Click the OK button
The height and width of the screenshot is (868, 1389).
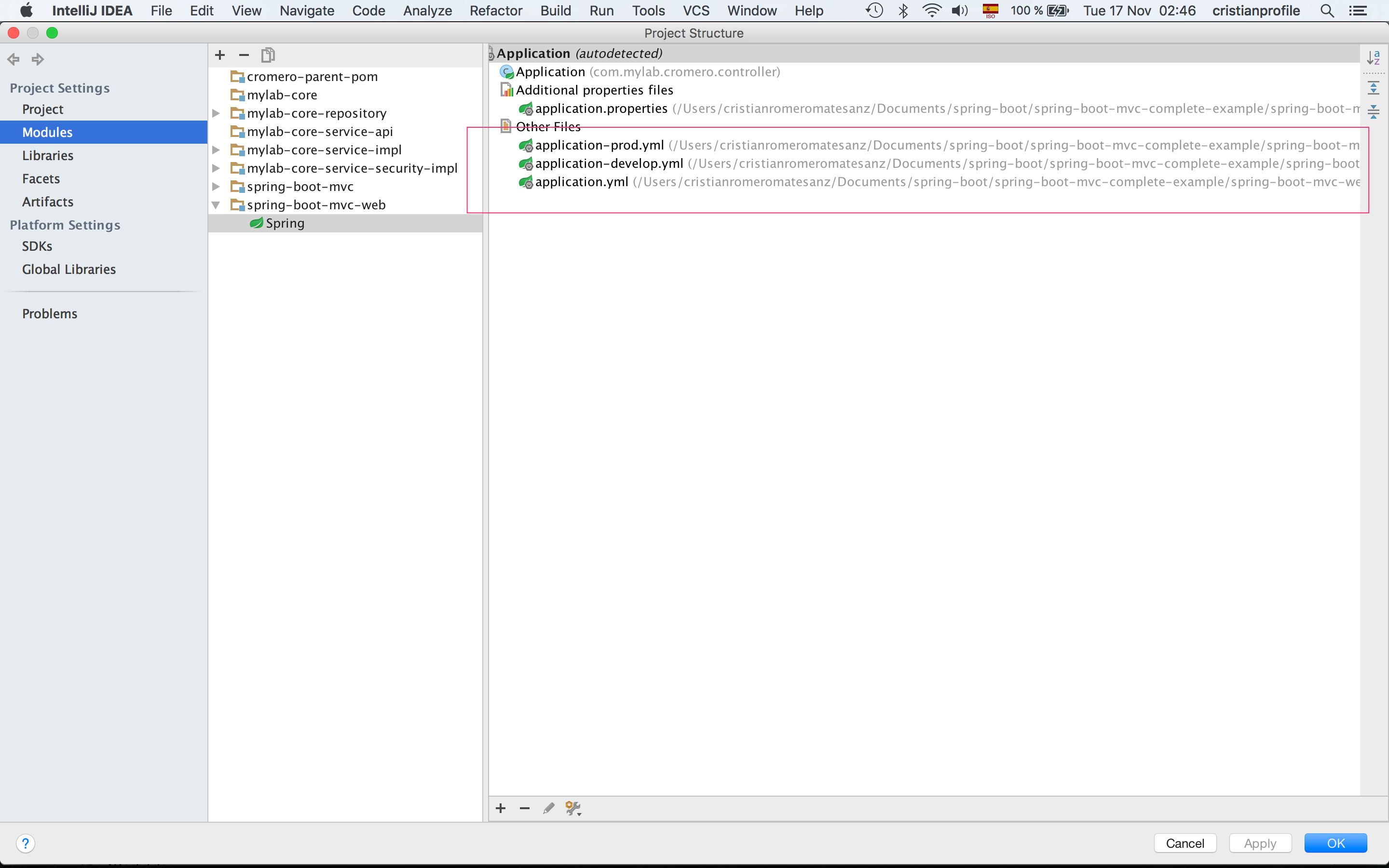tap(1335, 843)
